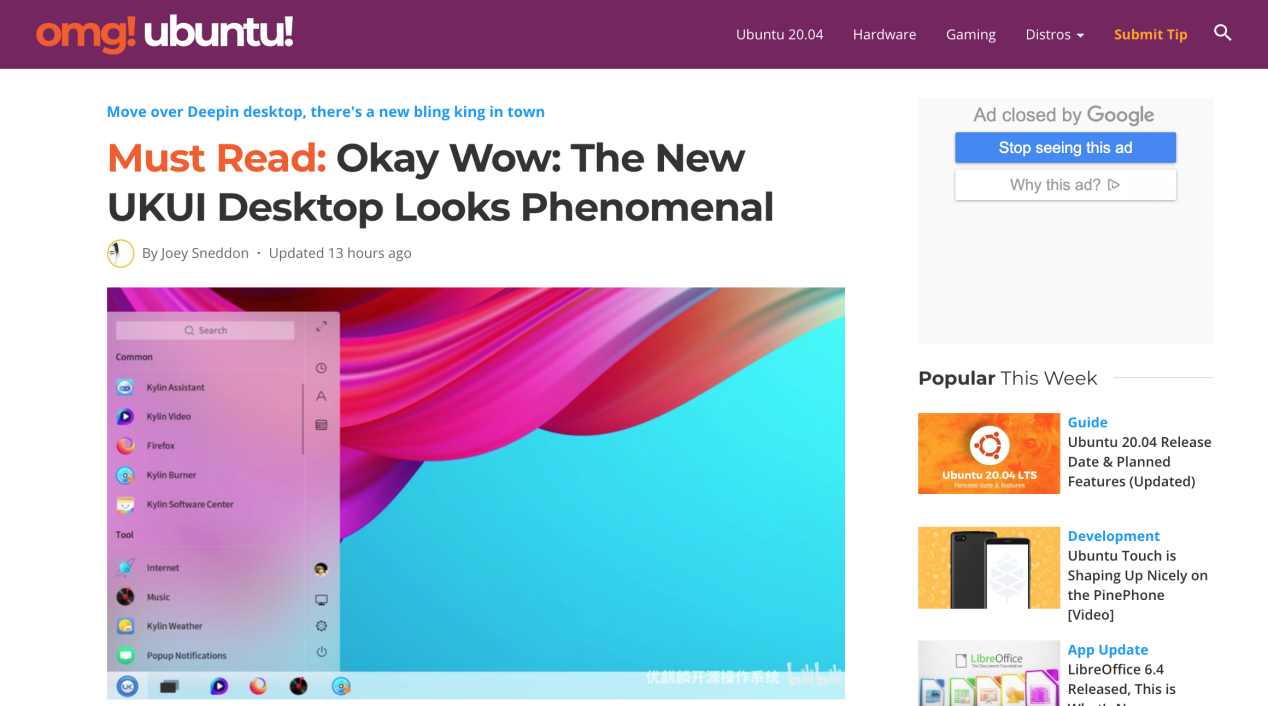
Task: Click the settings gear in the image's menu
Action: pos(321,626)
